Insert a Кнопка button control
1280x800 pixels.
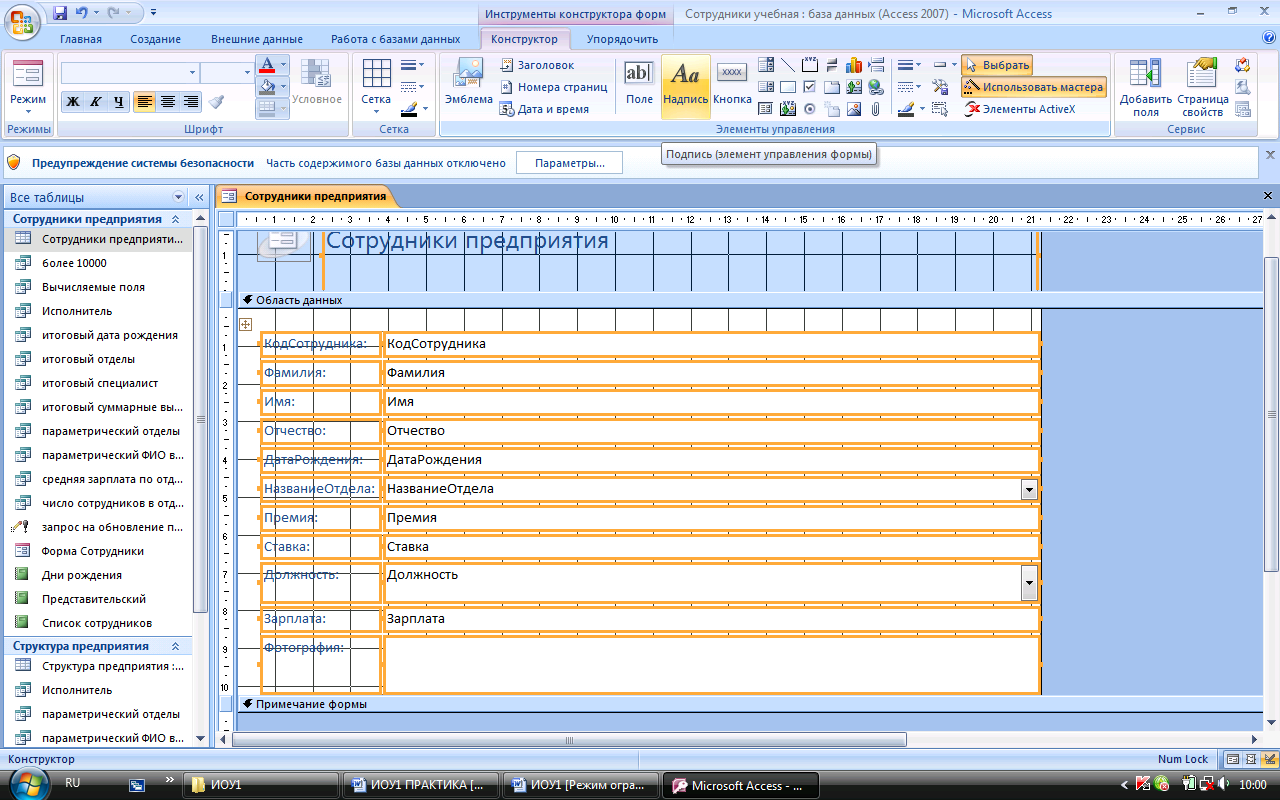pos(733,81)
